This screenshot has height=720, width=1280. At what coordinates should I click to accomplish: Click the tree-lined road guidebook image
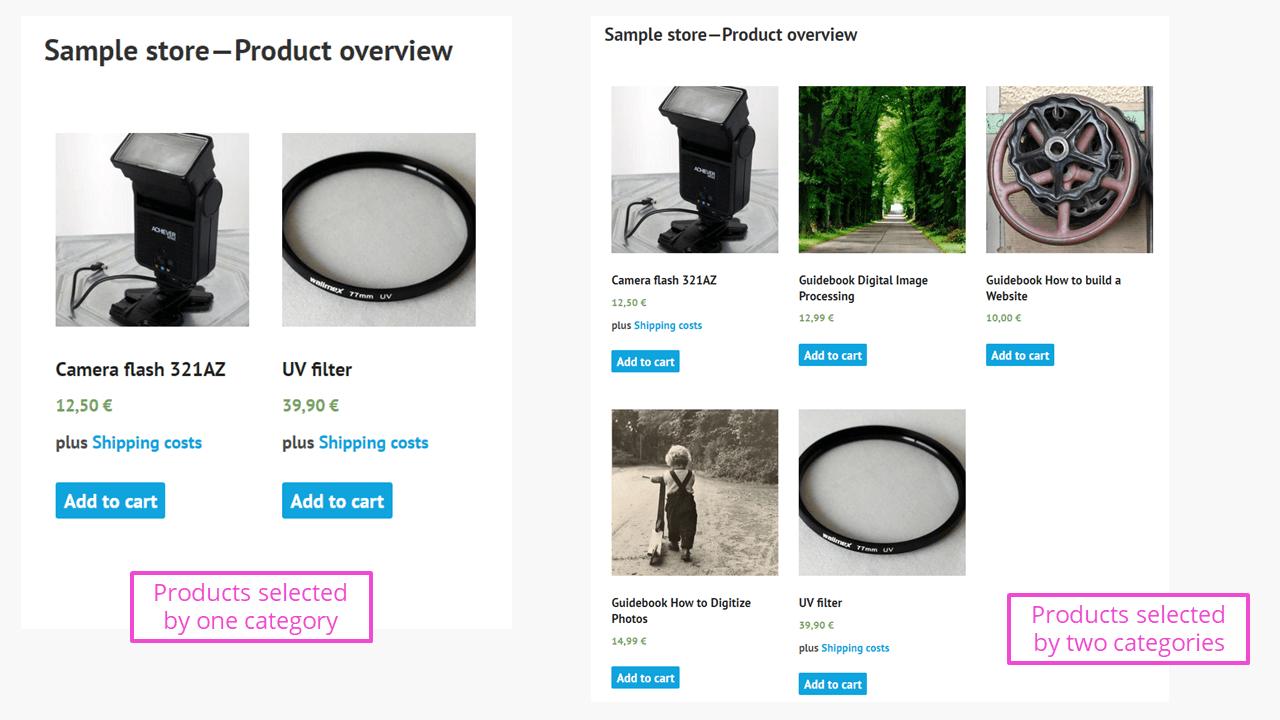click(881, 170)
